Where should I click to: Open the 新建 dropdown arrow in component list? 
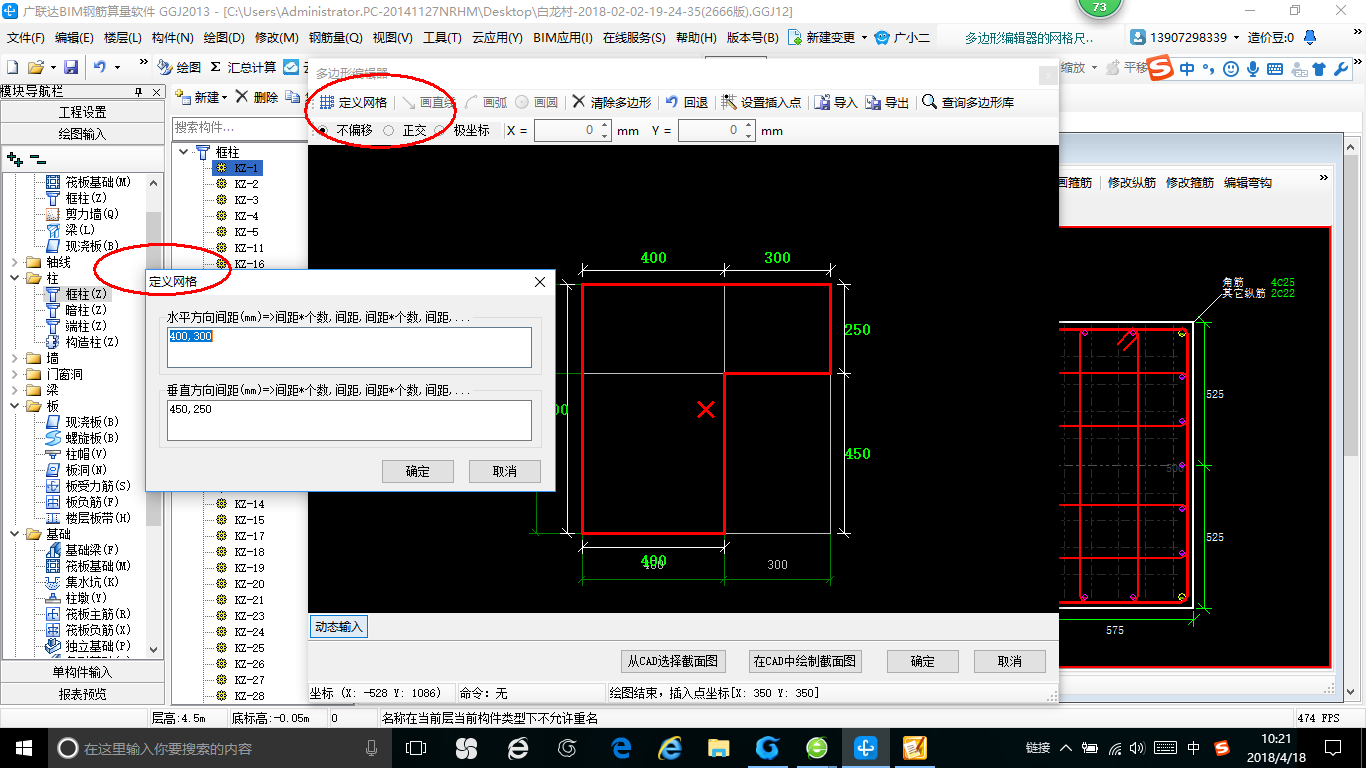click(224, 98)
